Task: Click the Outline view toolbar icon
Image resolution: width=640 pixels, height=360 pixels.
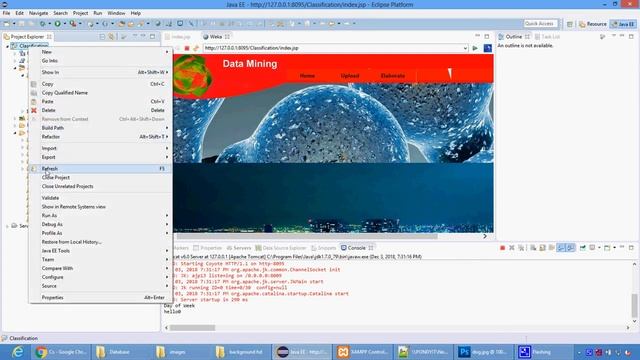Action: 602,37
